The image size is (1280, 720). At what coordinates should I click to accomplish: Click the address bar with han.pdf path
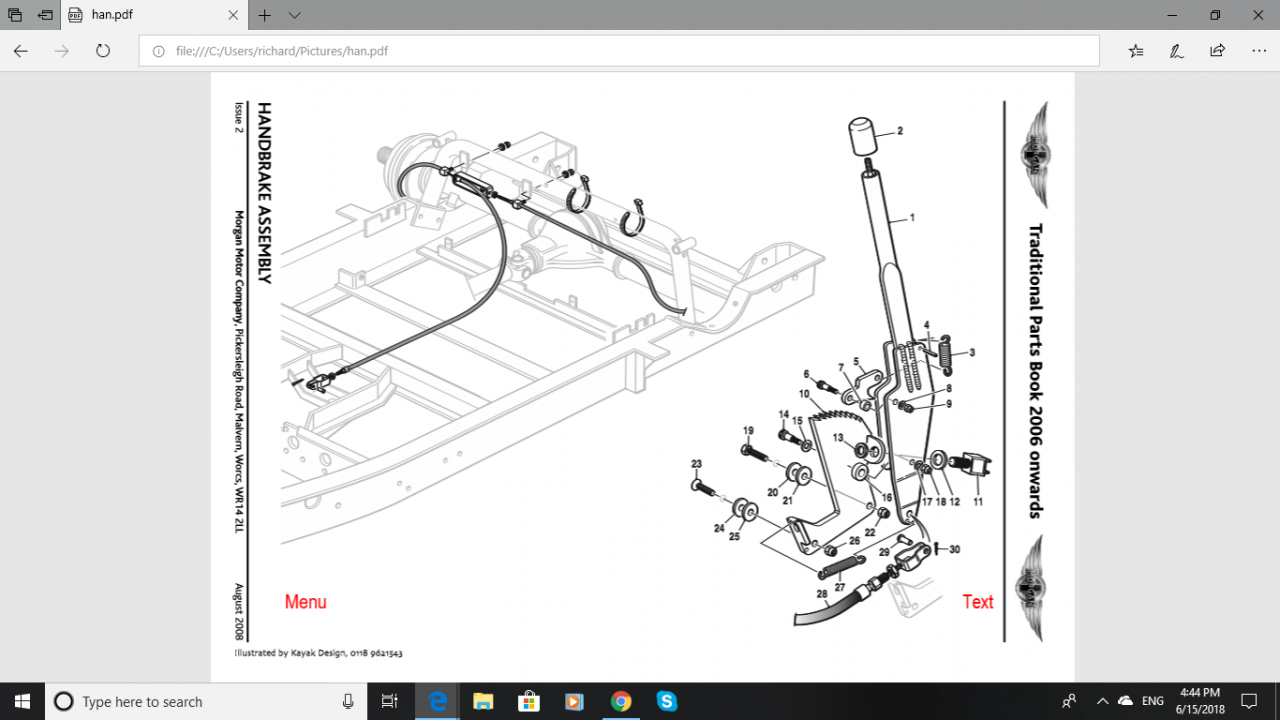coord(619,51)
